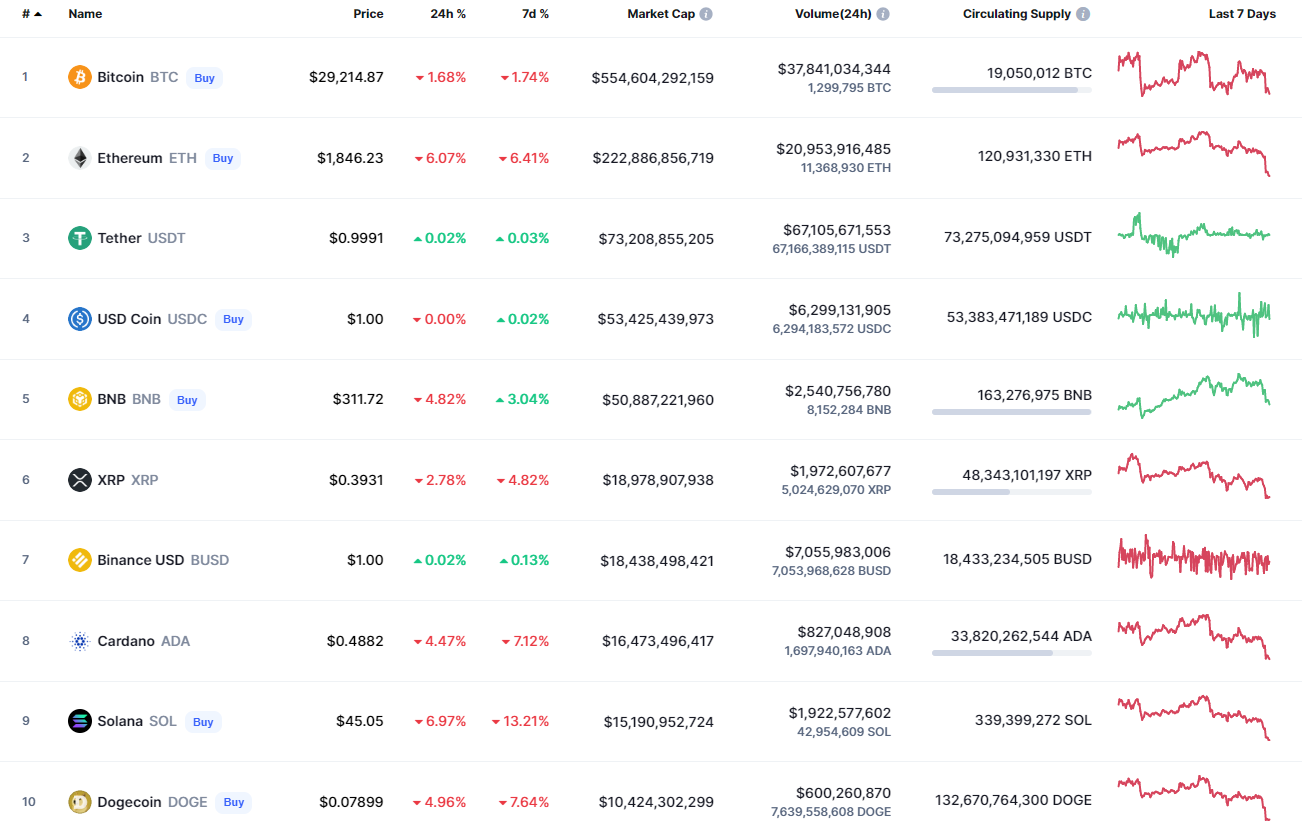Click the Tether green logo icon
The image size is (1302, 834).
tap(79, 238)
